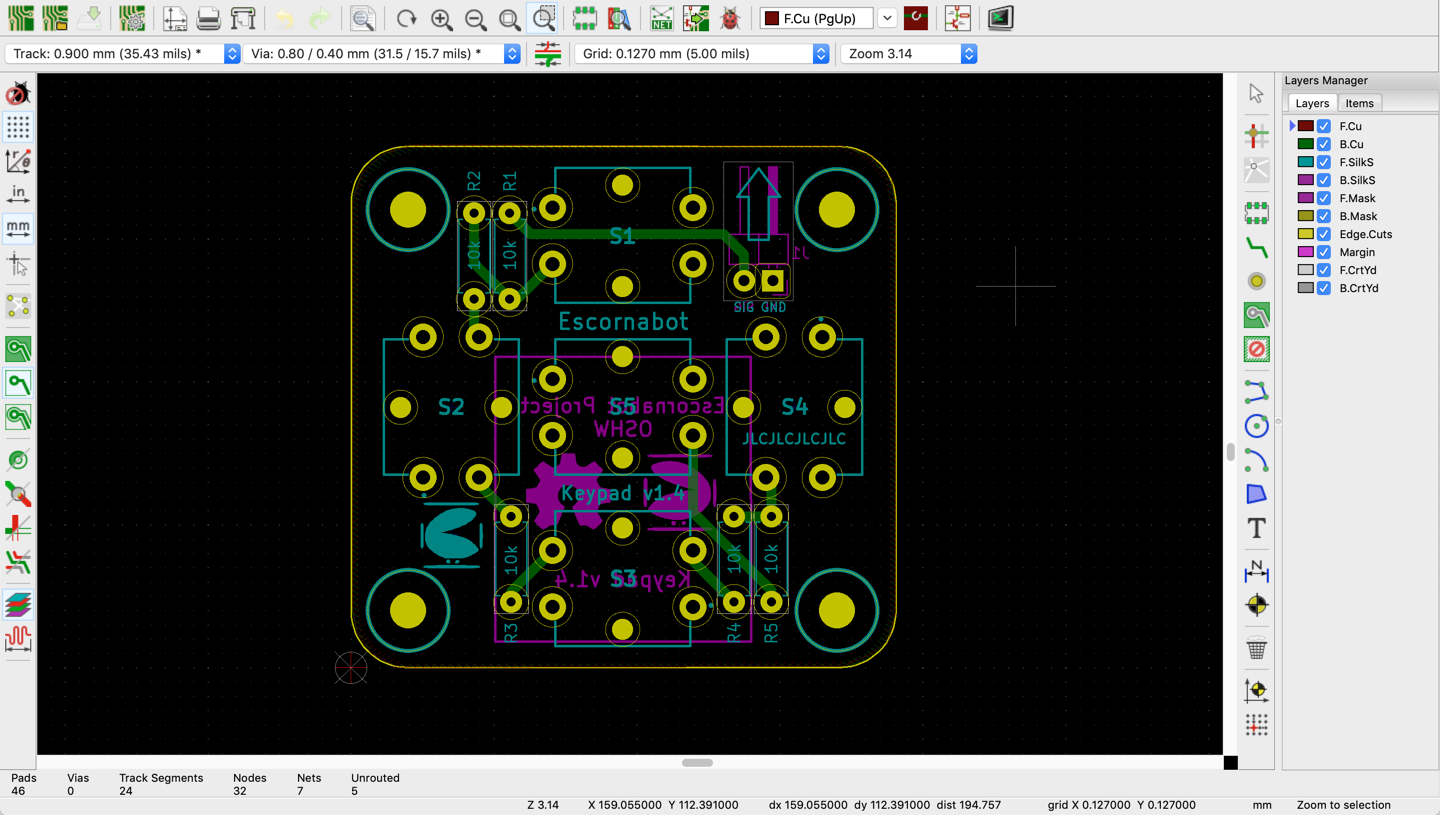Select the Add Dimension tool
Screen dimensions: 1440x815
pos(1256,572)
